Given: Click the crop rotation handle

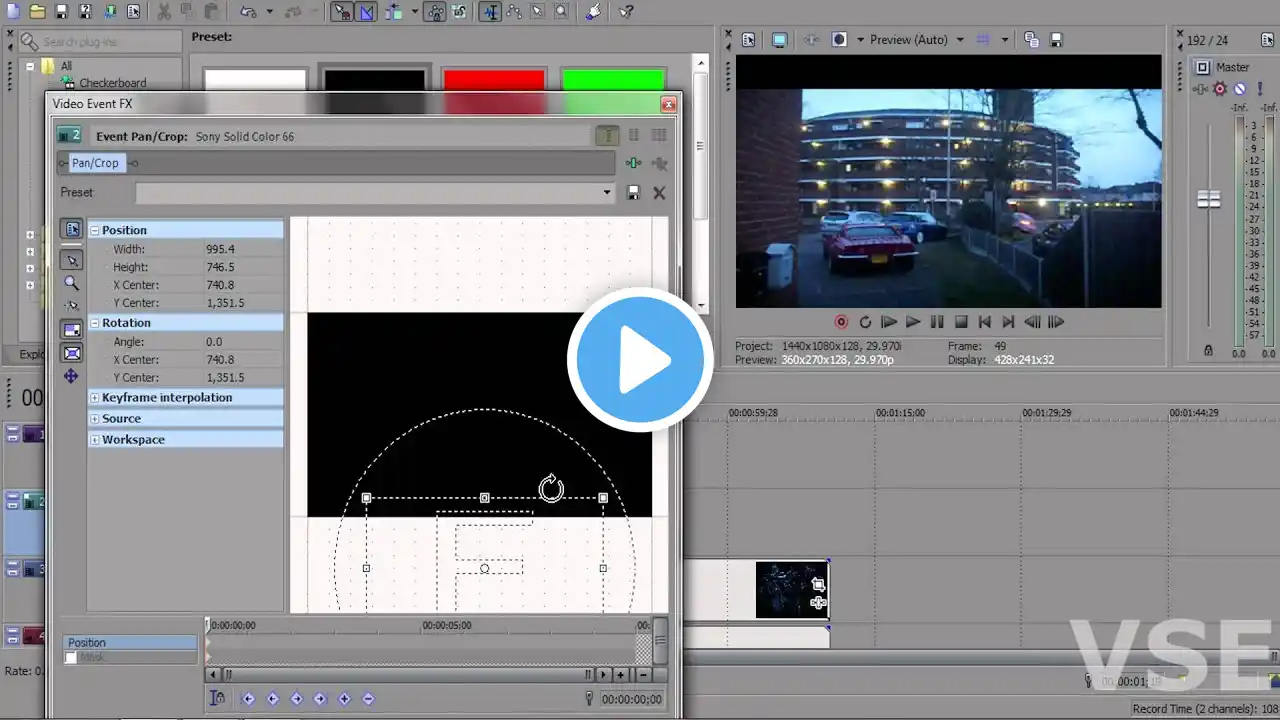Looking at the screenshot, I should click(551, 488).
